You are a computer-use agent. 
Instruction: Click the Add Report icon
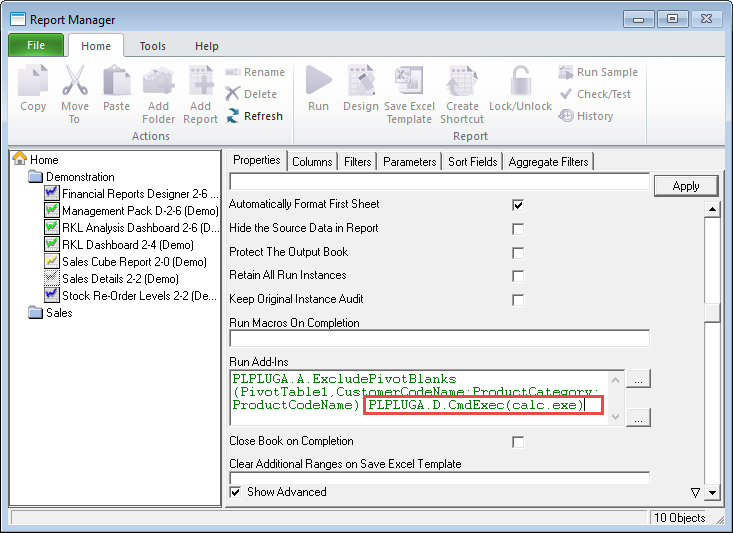pos(201,80)
